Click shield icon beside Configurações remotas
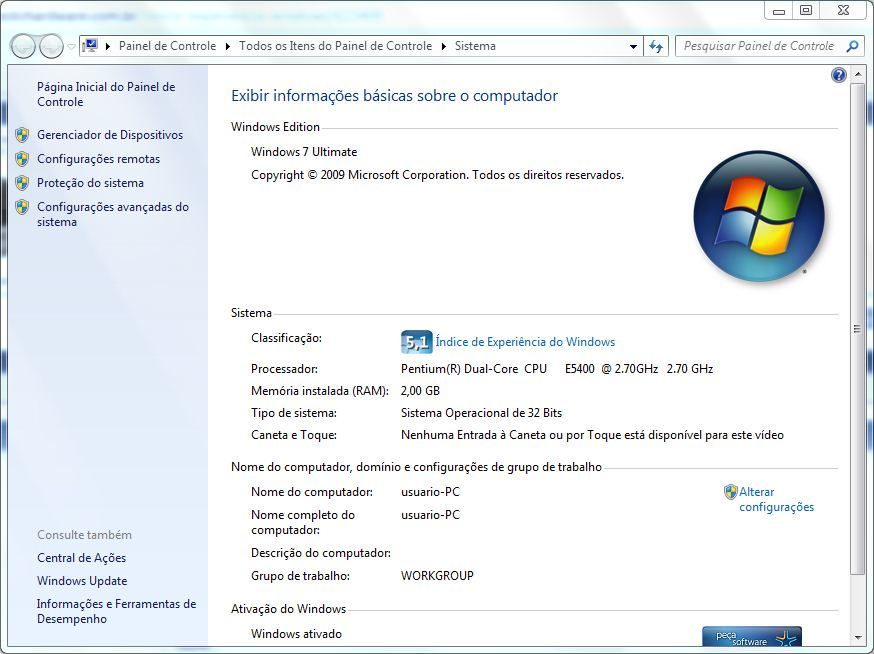This screenshot has height=654, width=874. pyautogui.click(x=22, y=159)
